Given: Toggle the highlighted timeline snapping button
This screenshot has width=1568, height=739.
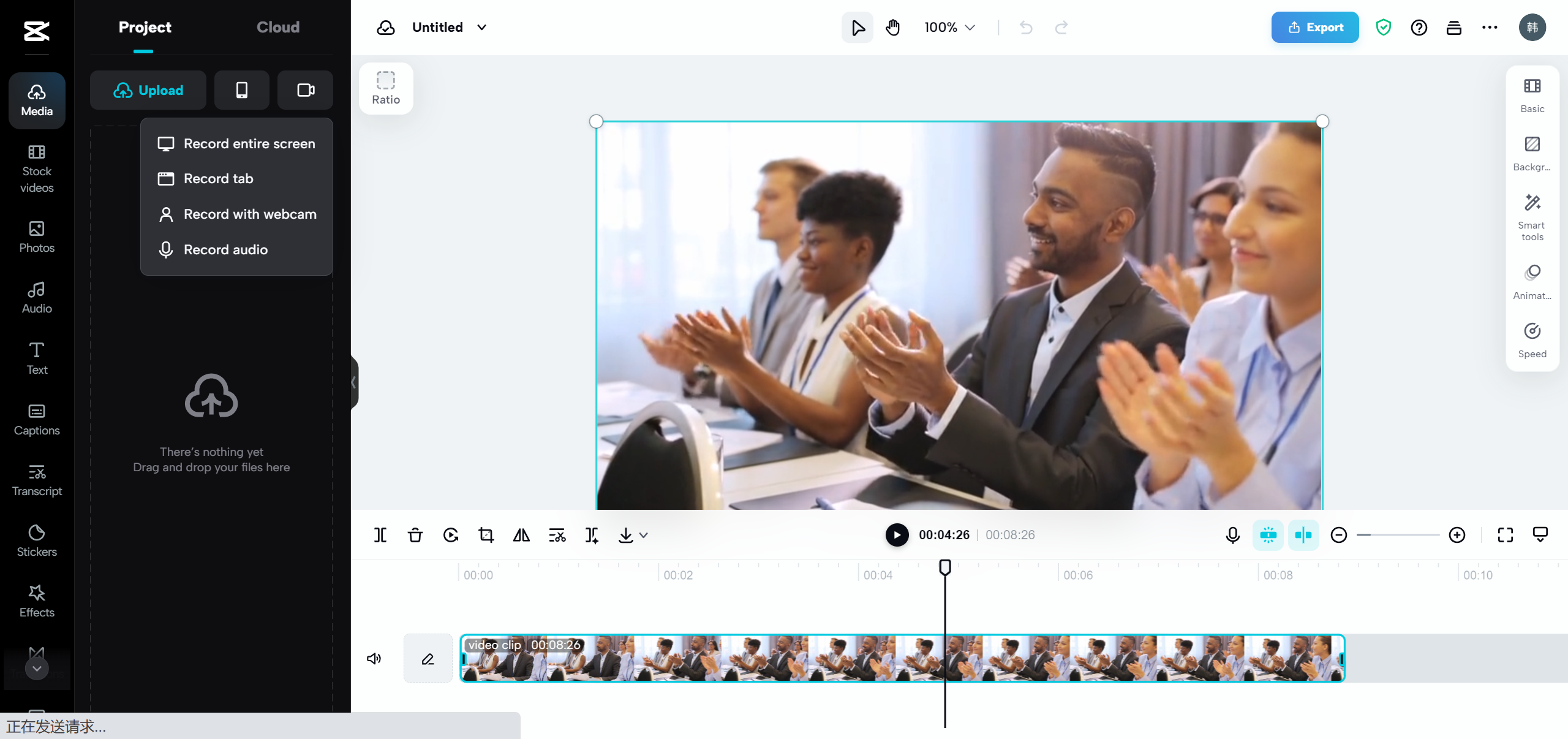Looking at the screenshot, I should click(1268, 535).
